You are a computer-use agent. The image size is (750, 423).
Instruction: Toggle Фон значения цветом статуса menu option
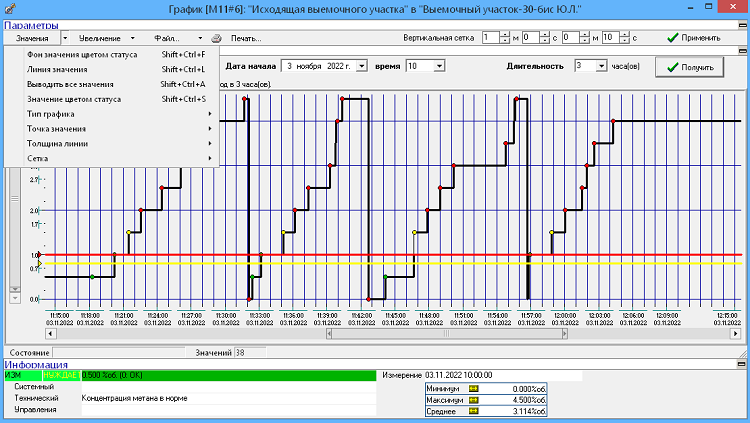pyautogui.click(x=111, y=55)
